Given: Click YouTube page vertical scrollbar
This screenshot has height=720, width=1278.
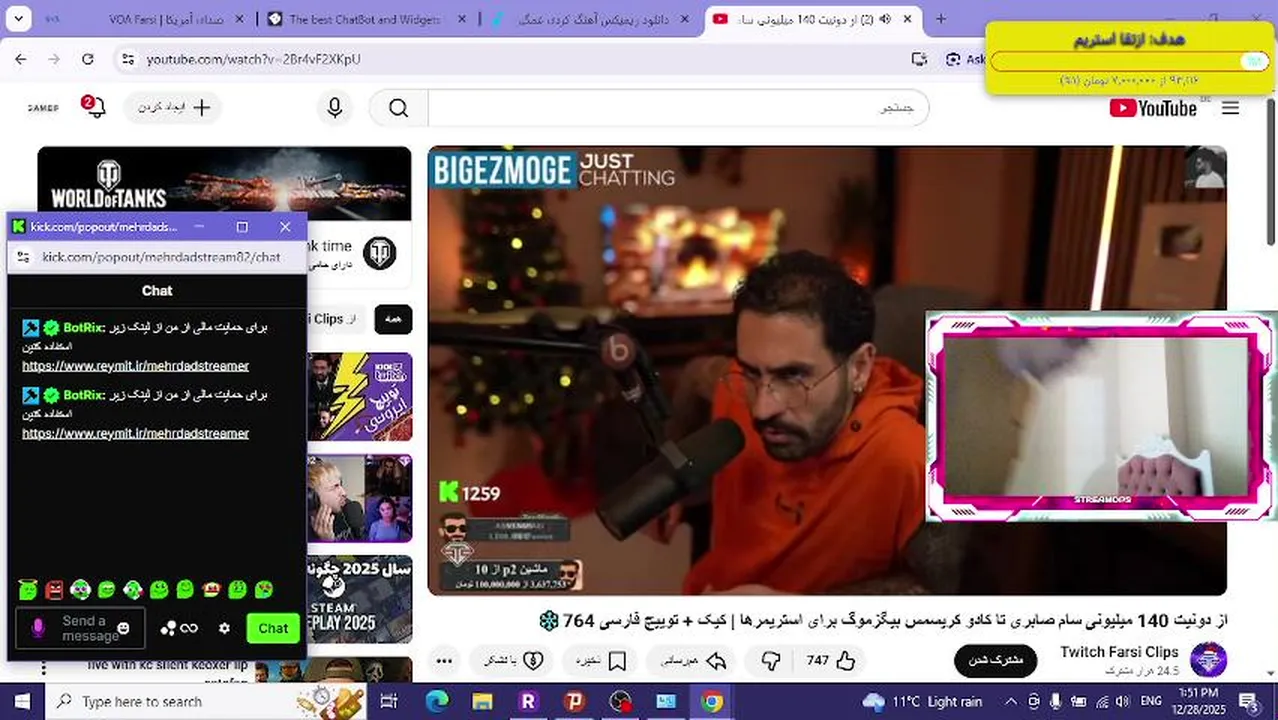Looking at the screenshot, I should [1271, 170].
